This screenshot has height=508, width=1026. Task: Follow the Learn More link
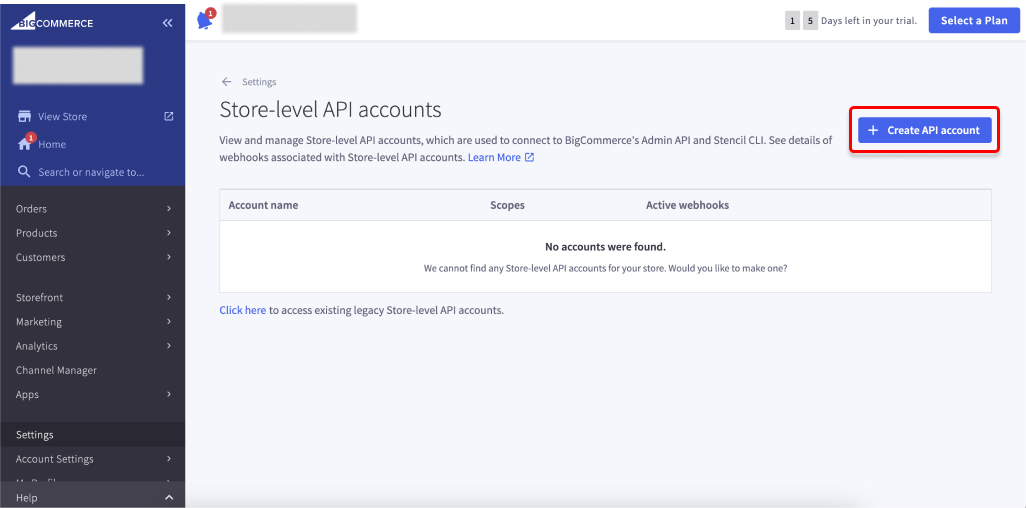point(494,158)
